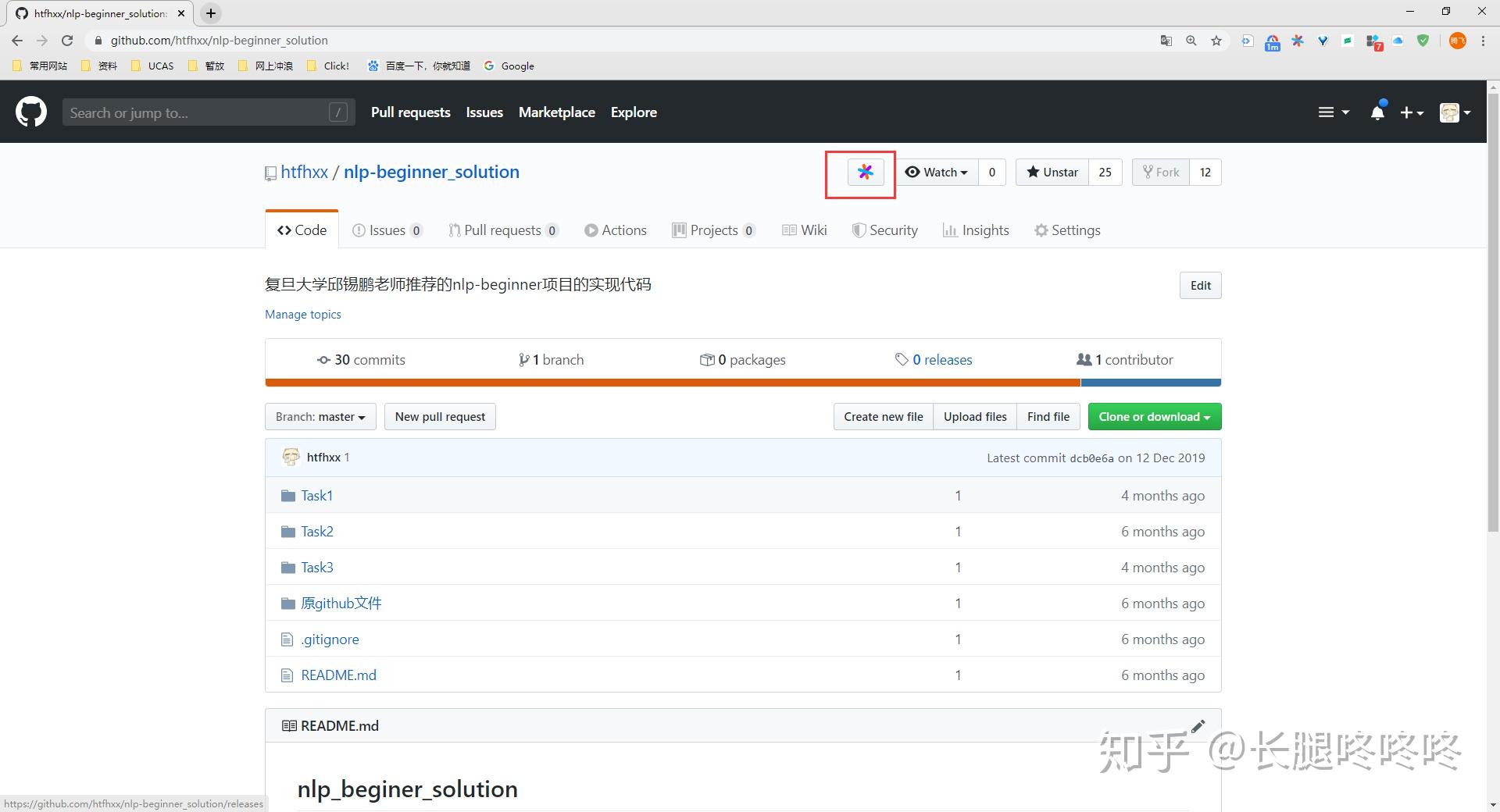
Task: Open Marketplace in top navigation
Action: (x=556, y=112)
